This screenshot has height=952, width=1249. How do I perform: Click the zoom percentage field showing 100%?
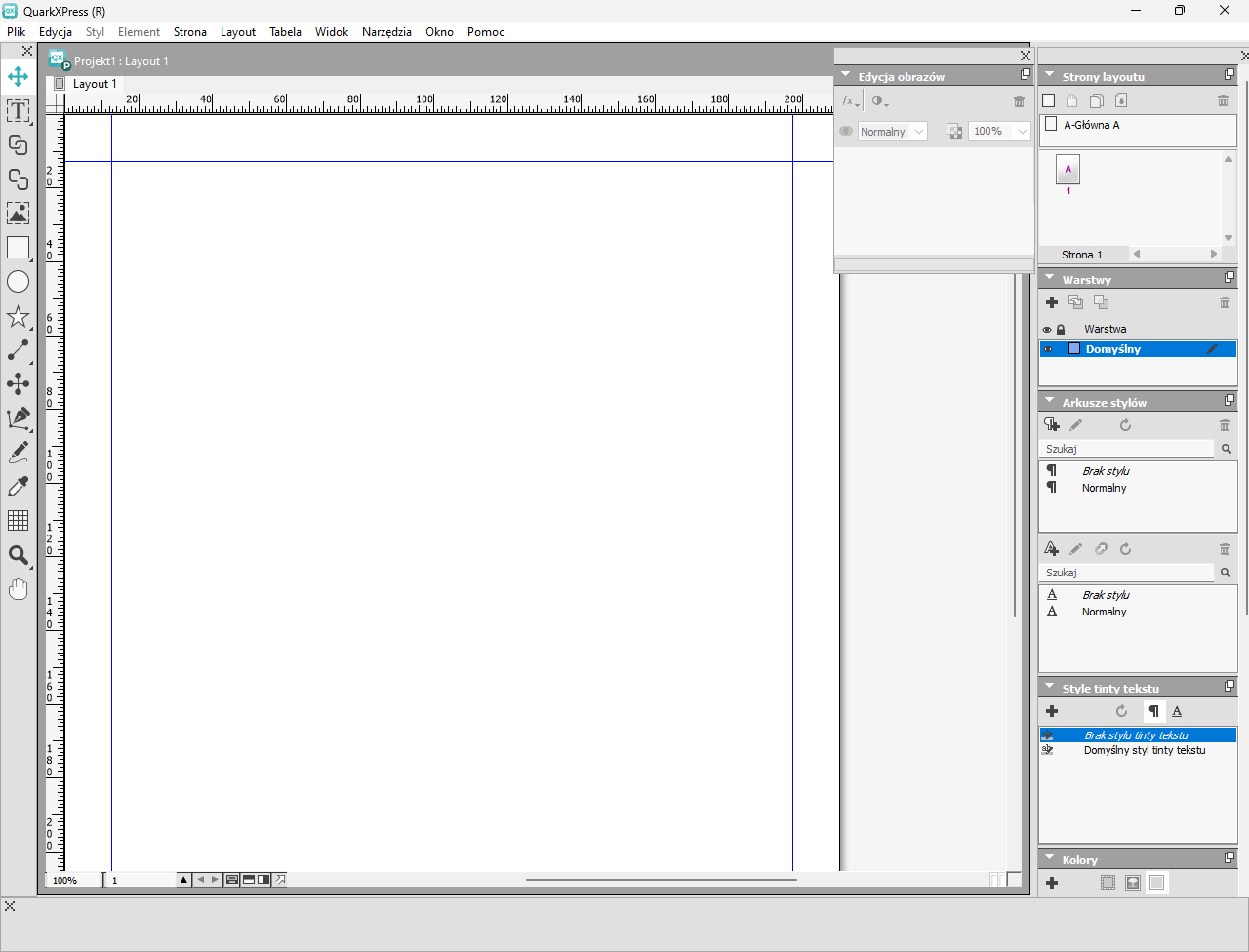[x=74, y=880]
